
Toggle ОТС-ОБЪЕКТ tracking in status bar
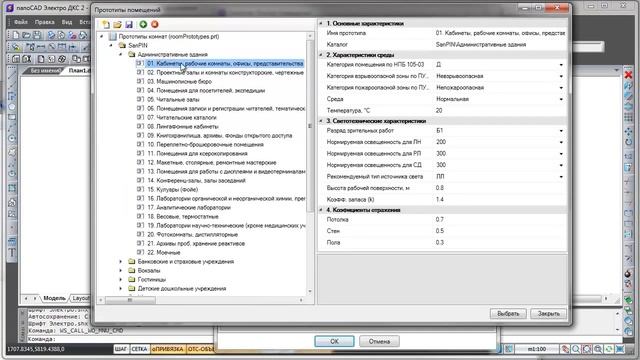tap(200, 349)
